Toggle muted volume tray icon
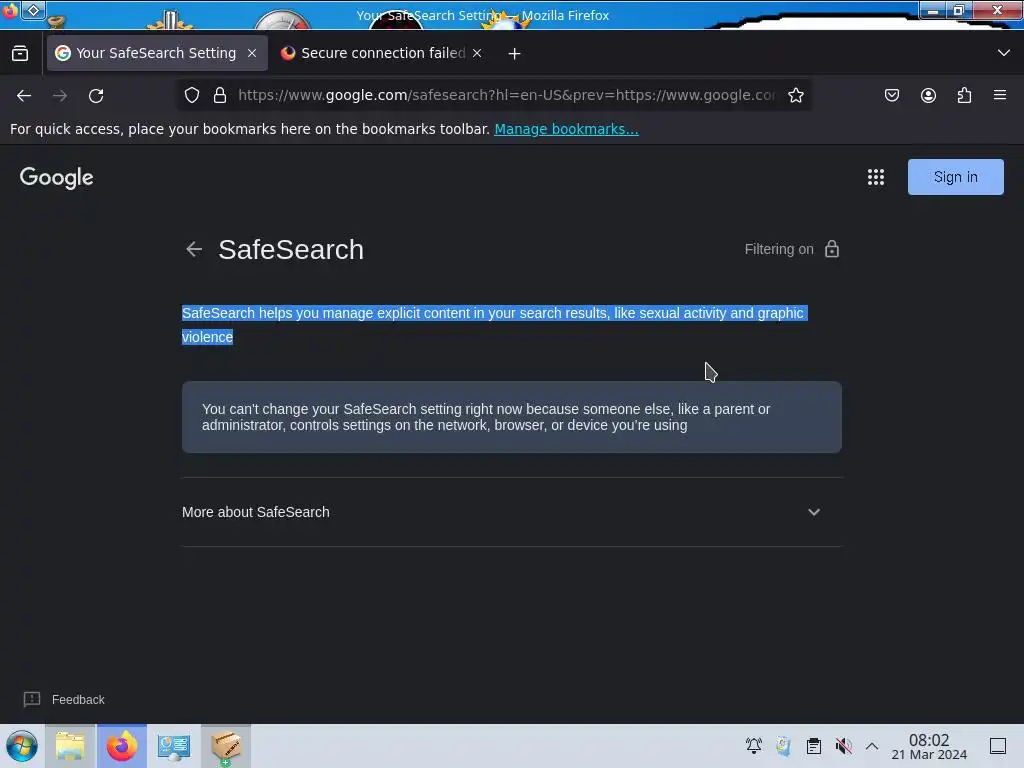Viewport: 1024px width, 768px height. [x=843, y=746]
